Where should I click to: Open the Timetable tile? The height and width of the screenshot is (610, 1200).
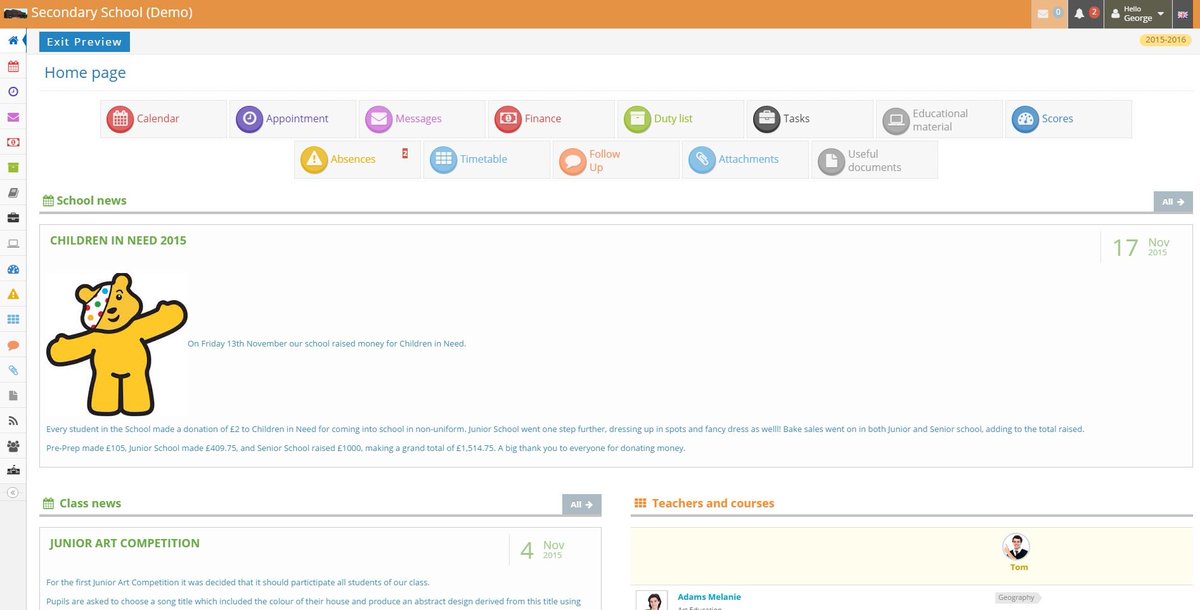click(x=486, y=160)
